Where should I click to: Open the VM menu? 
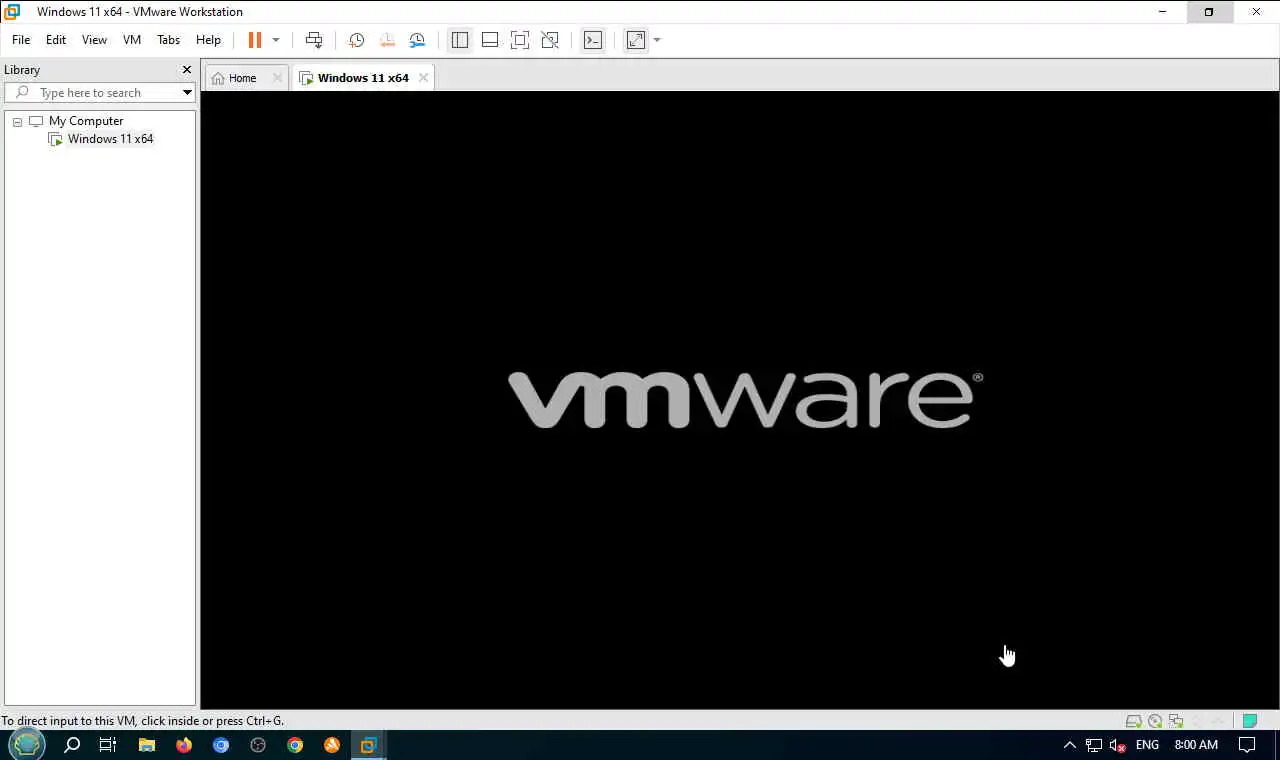[x=132, y=40]
